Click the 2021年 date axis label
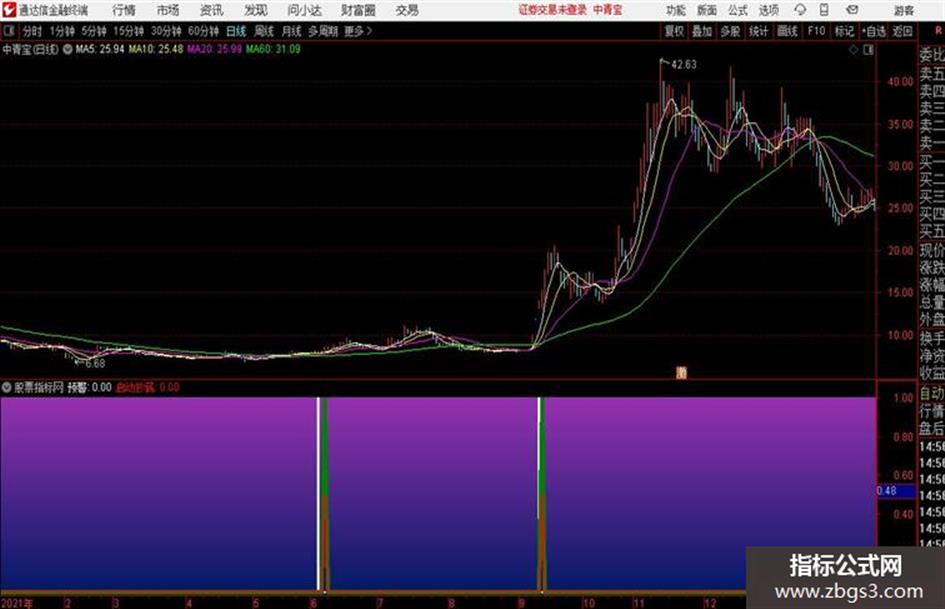 17,603
